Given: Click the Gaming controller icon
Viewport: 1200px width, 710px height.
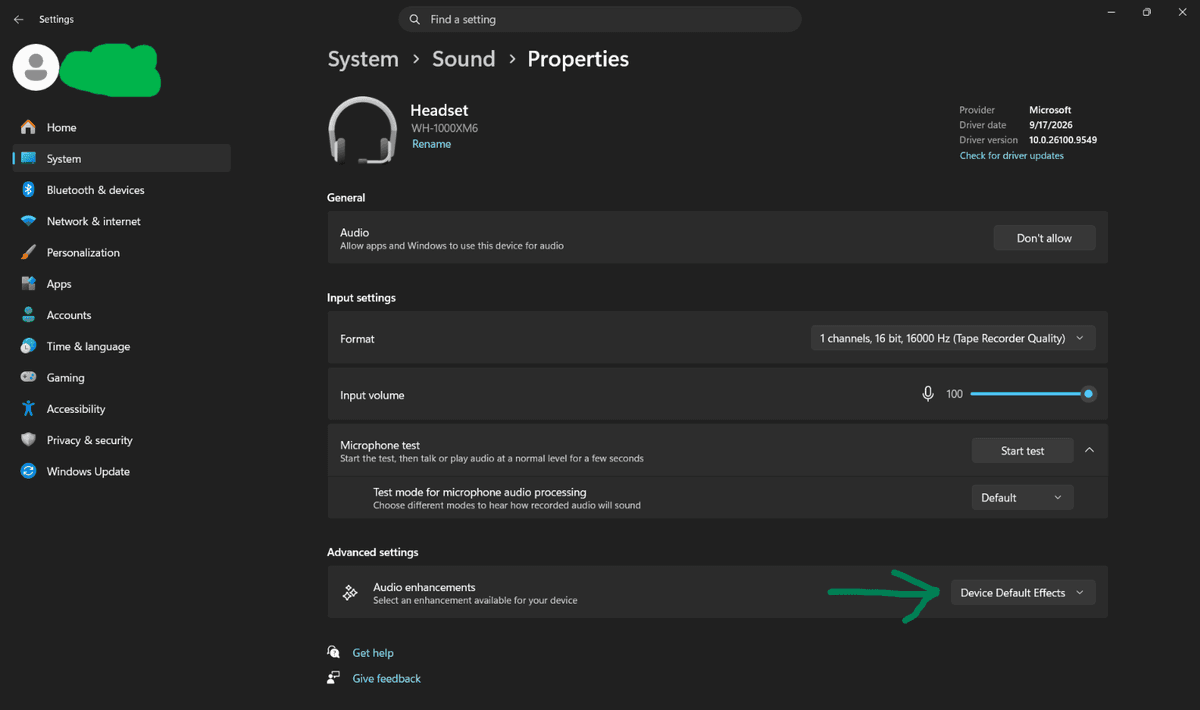Looking at the screenshot, I should 28,377.
